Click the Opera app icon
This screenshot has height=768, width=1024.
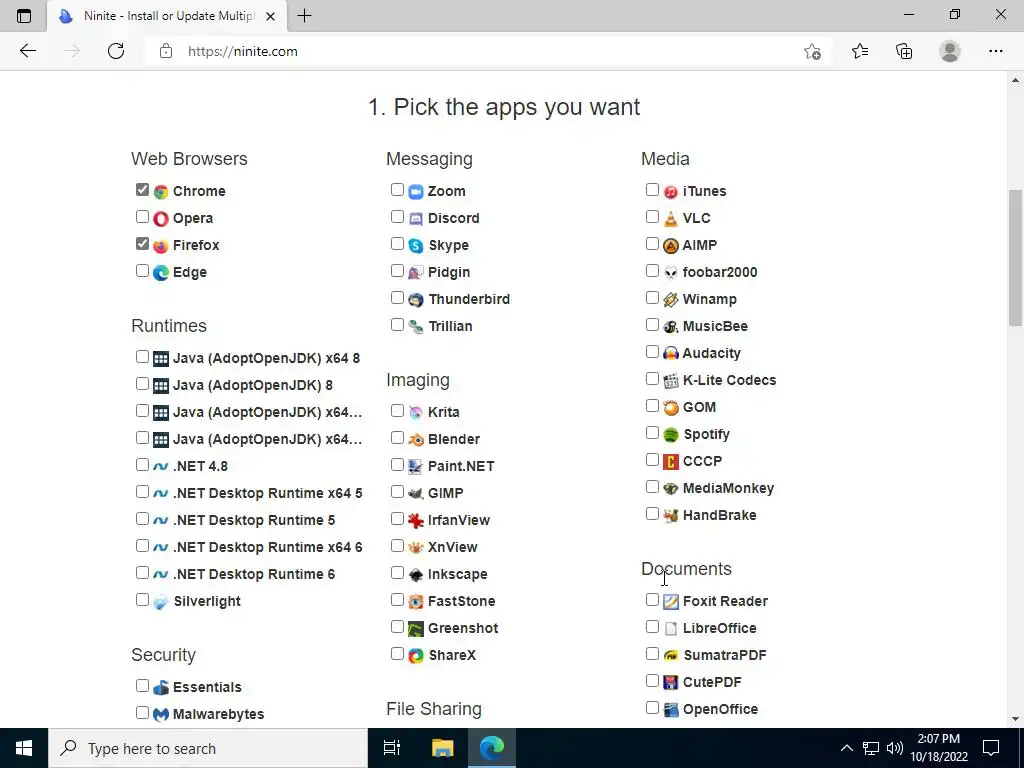tap(161, 218)
